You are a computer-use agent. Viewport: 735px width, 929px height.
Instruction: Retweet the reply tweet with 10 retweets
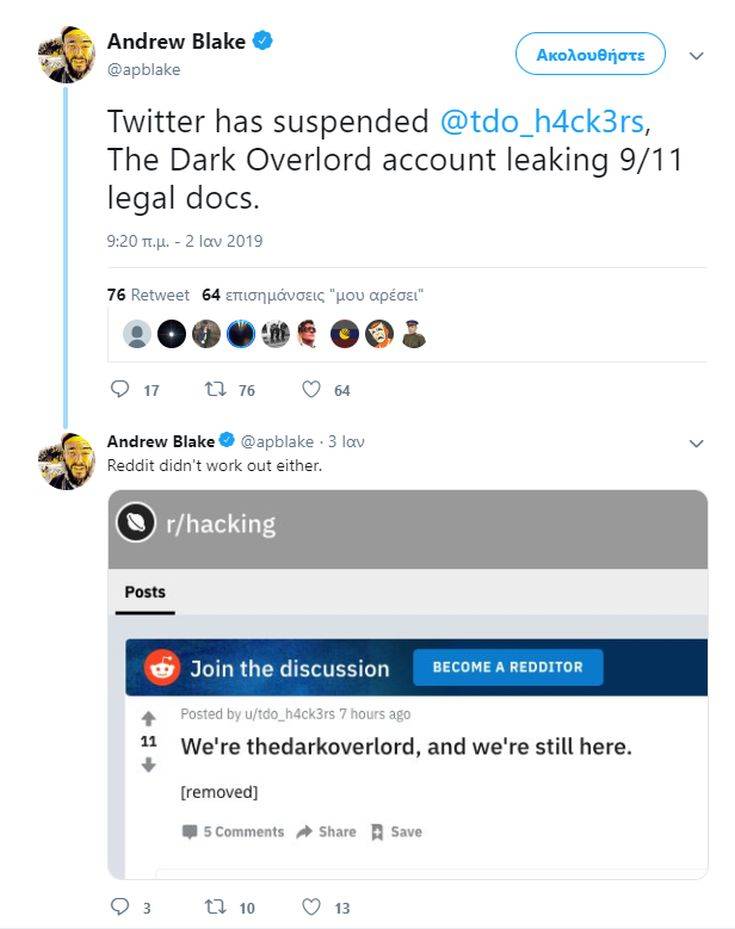[215, 907]
